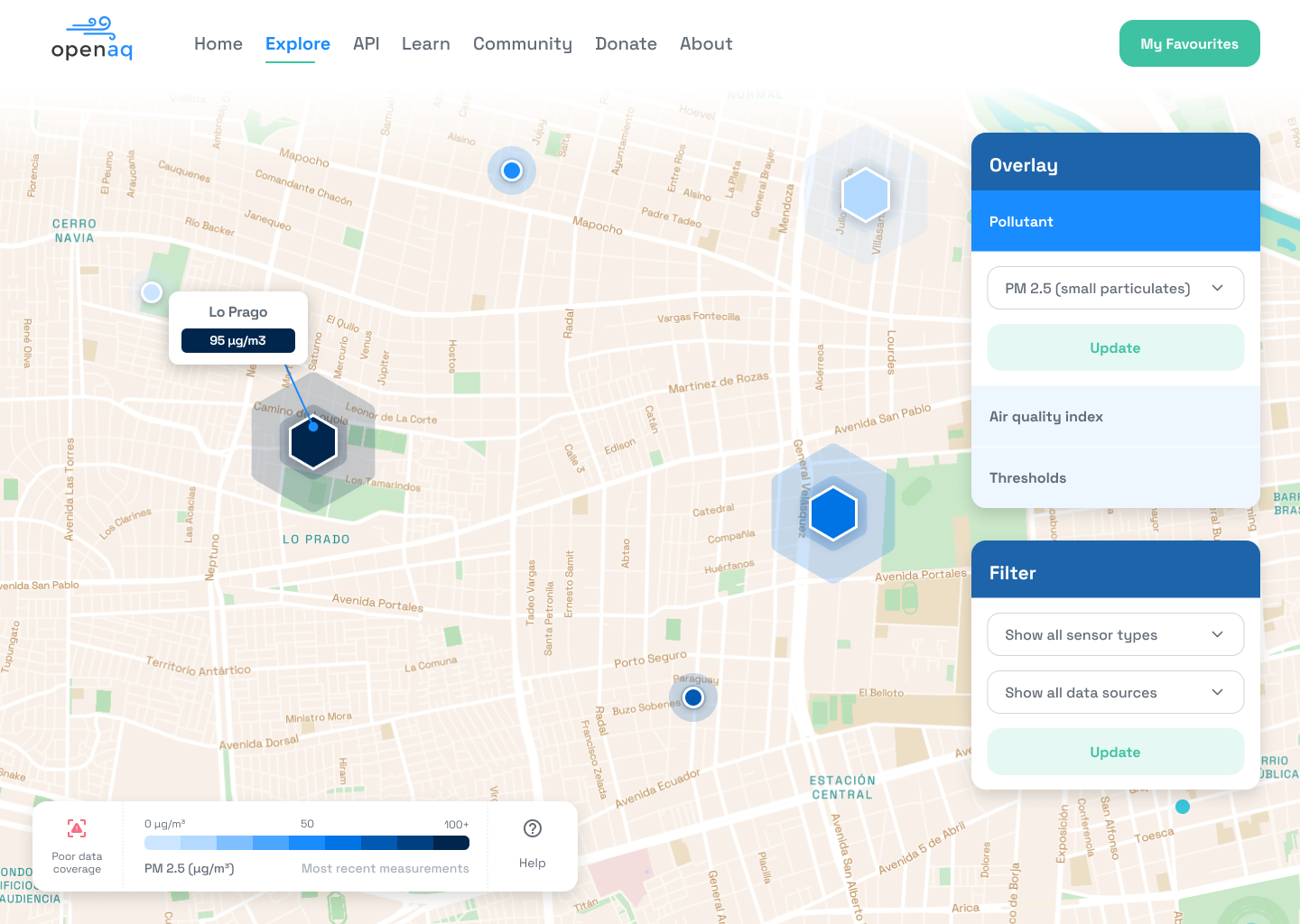Select the blue circle sensor marker near Mapocho
The height and width of the screenshot is (924, 1300).
(512, 171)
